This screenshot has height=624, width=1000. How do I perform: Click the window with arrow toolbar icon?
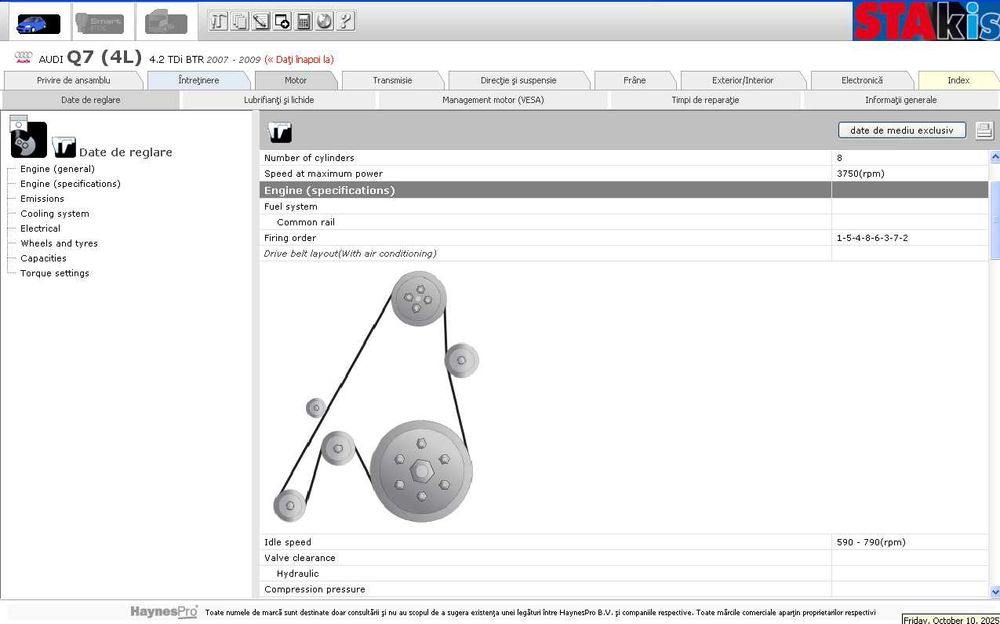tap(282, 21)
